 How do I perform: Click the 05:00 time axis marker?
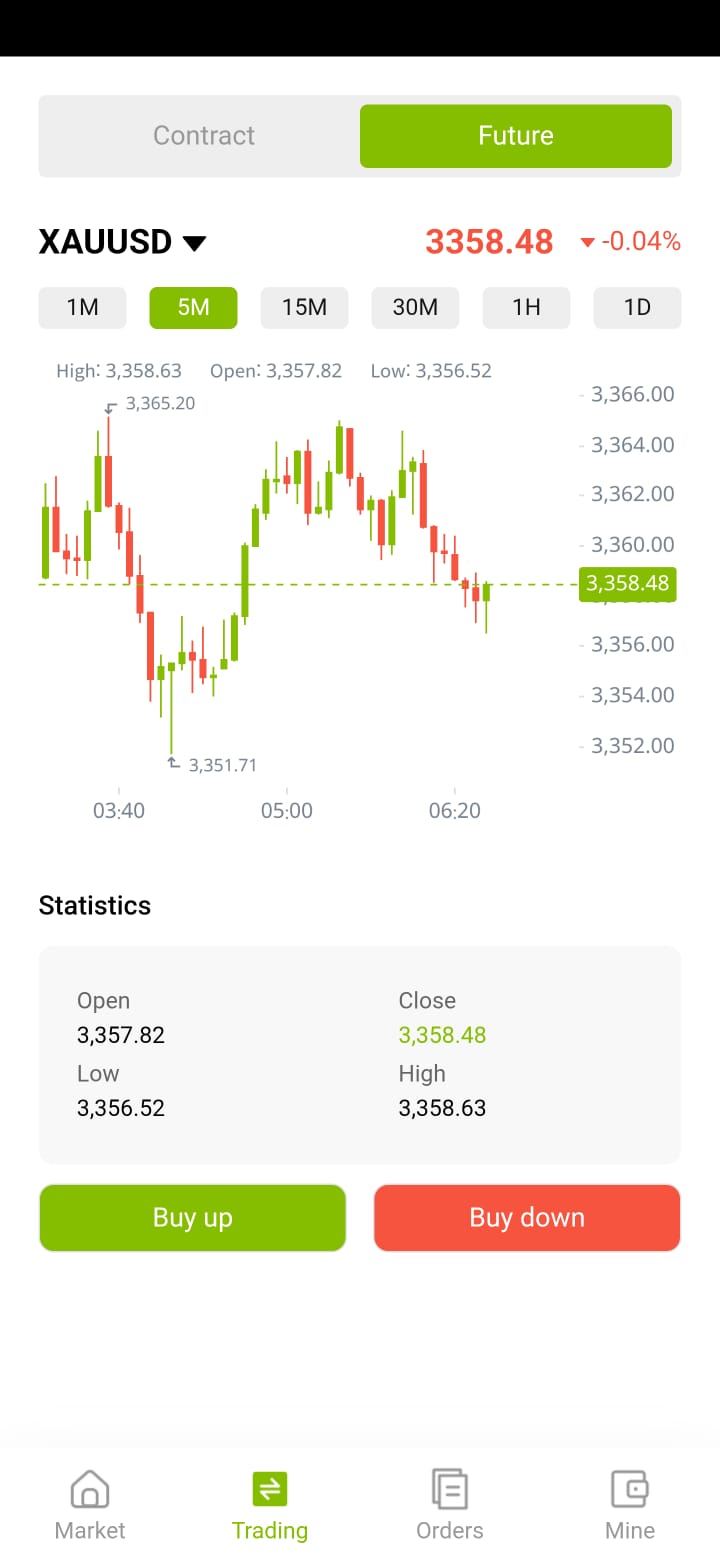click(287, 811)
